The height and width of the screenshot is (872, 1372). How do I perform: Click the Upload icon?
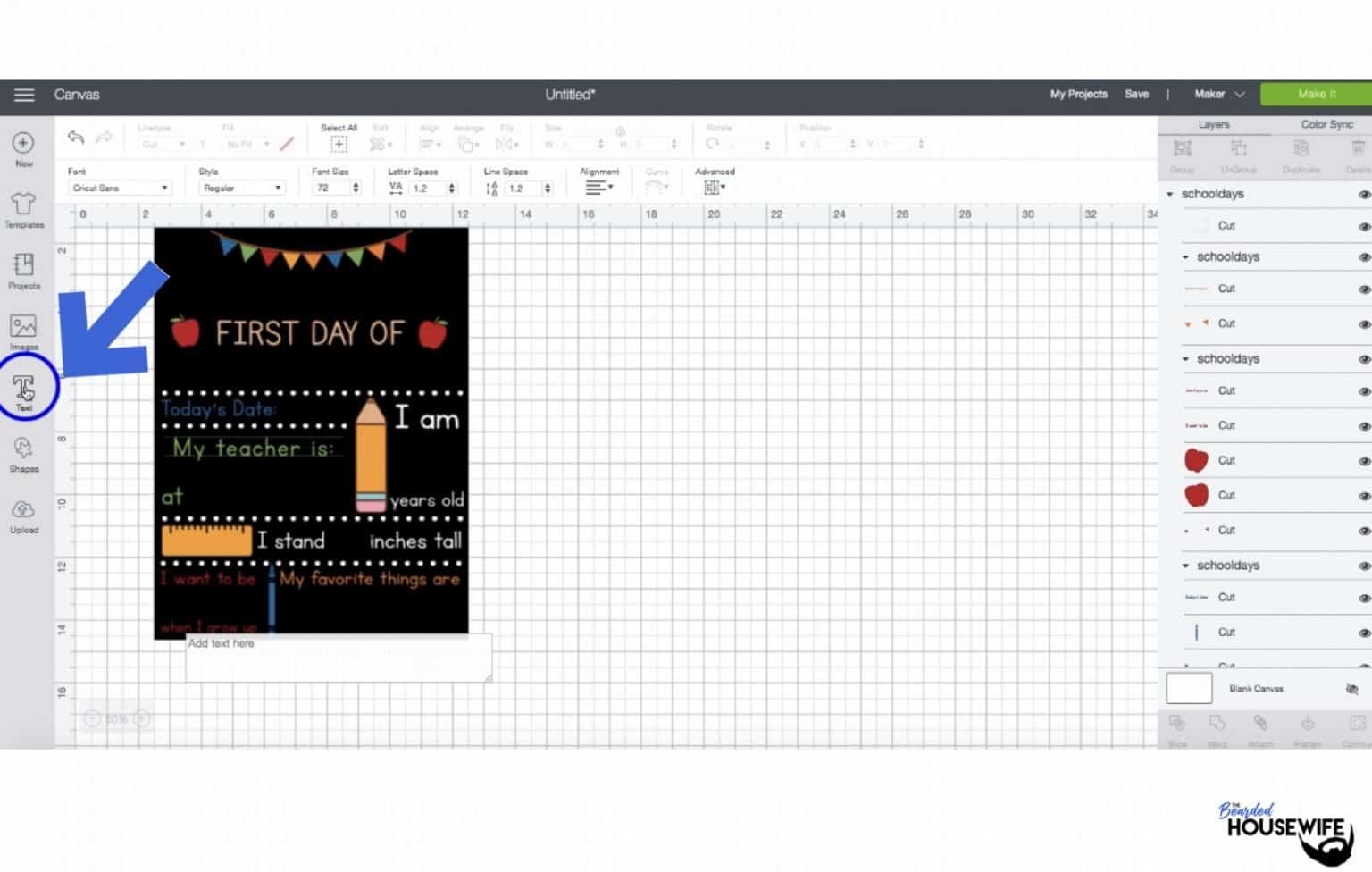23,516
